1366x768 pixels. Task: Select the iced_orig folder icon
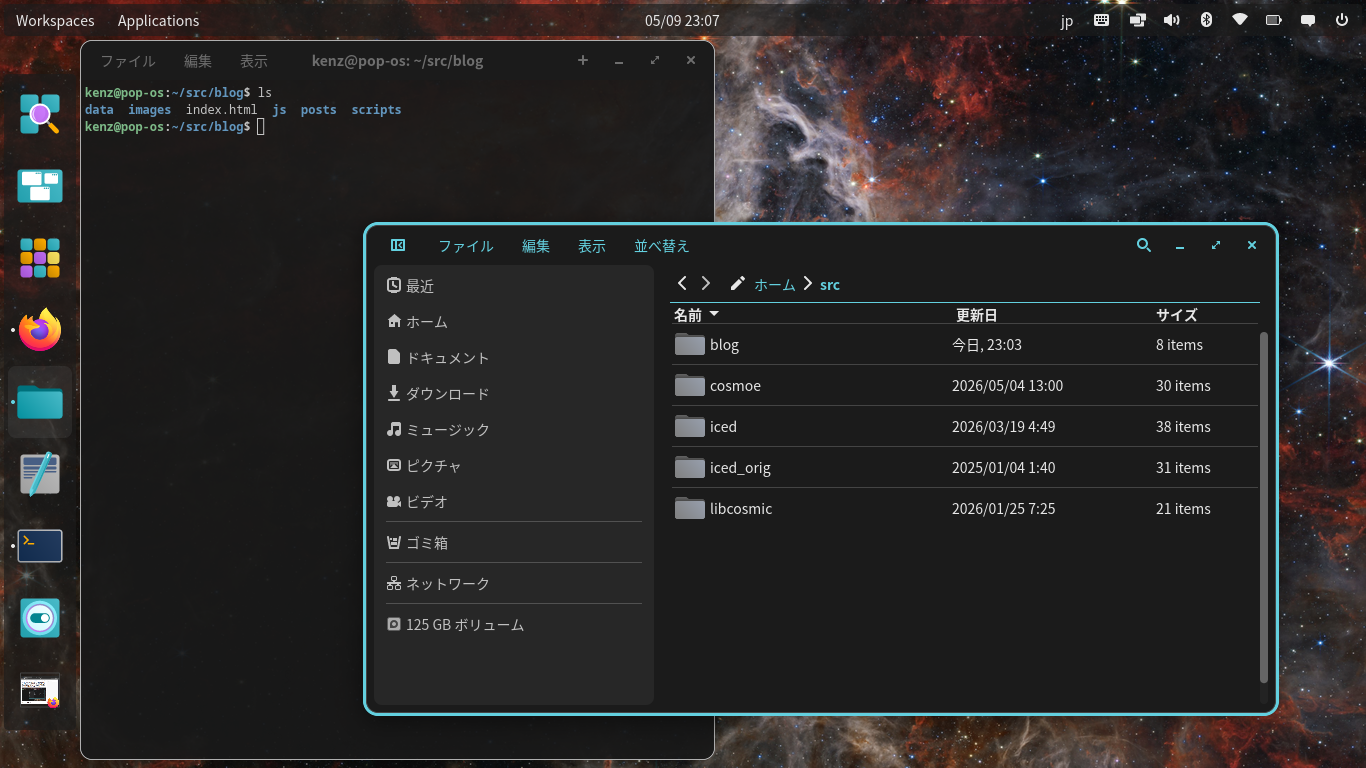coord(690,467)
